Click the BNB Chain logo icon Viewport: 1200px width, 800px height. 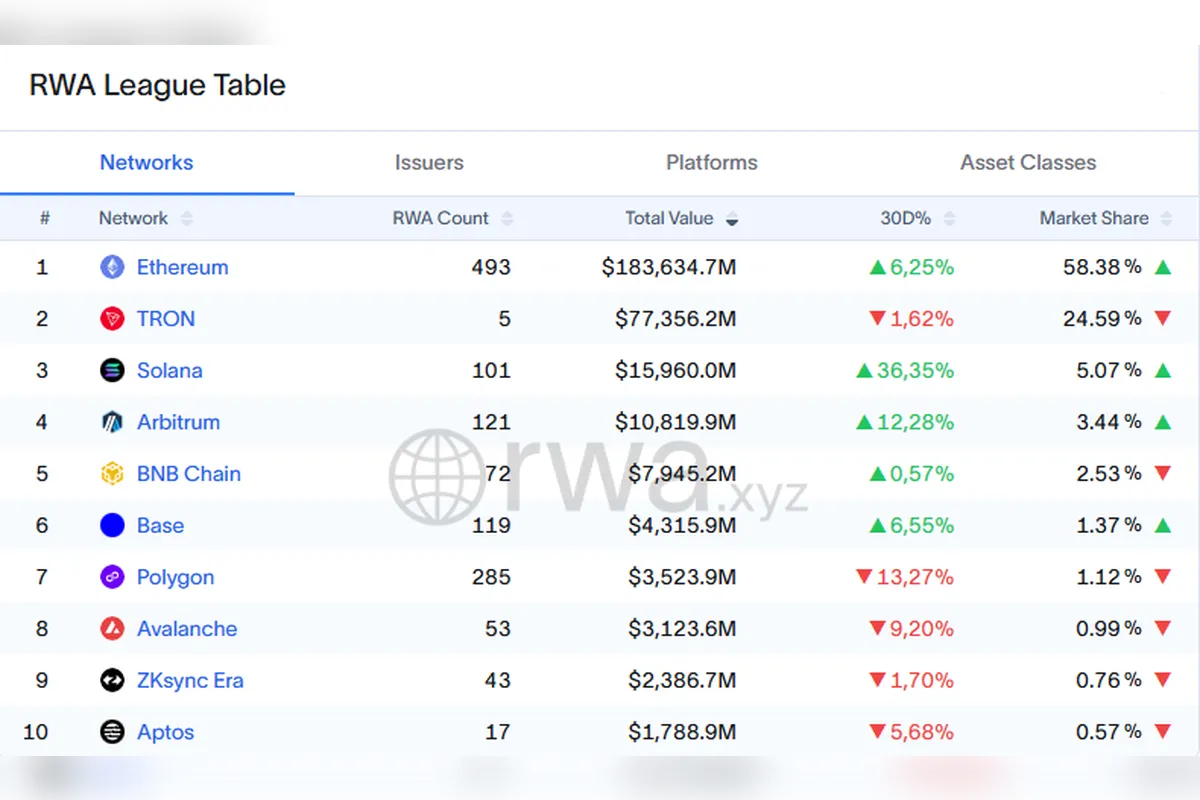coord(112,474)
